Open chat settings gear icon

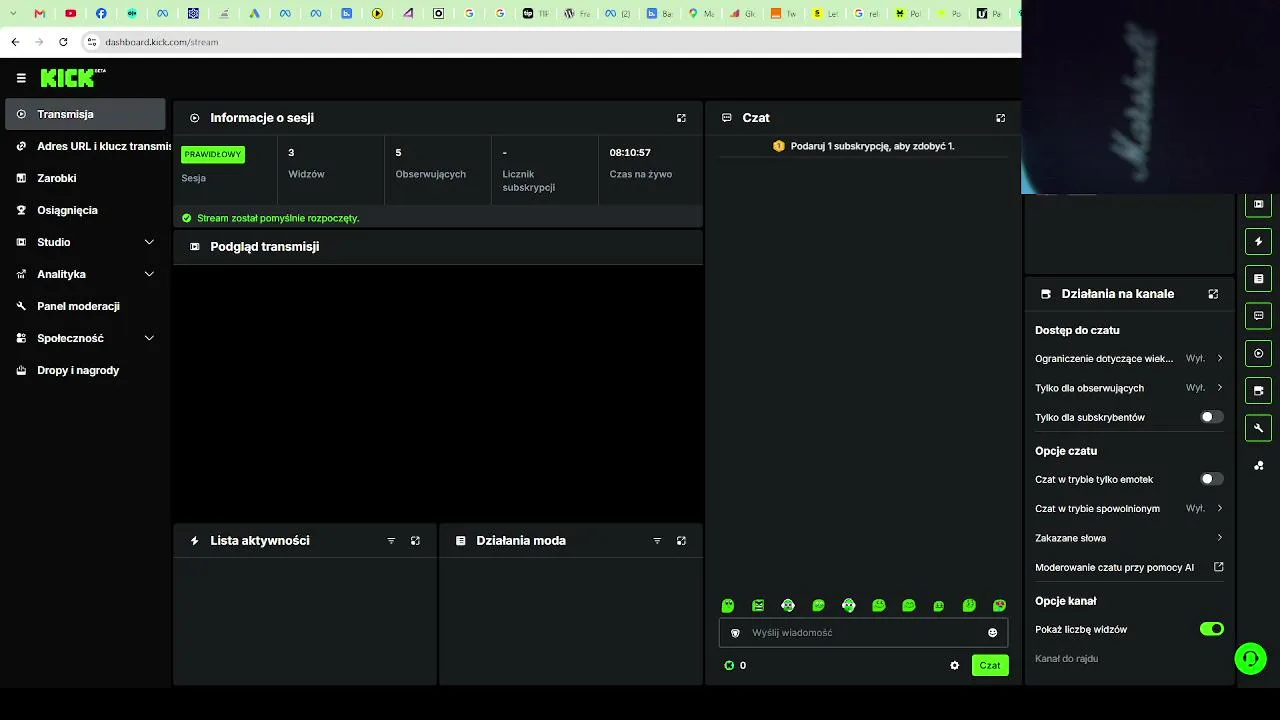point(954,665)
